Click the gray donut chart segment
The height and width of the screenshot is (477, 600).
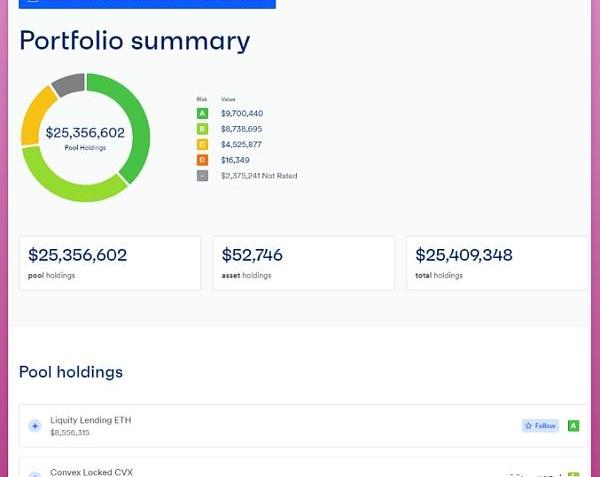click(68, 85)
